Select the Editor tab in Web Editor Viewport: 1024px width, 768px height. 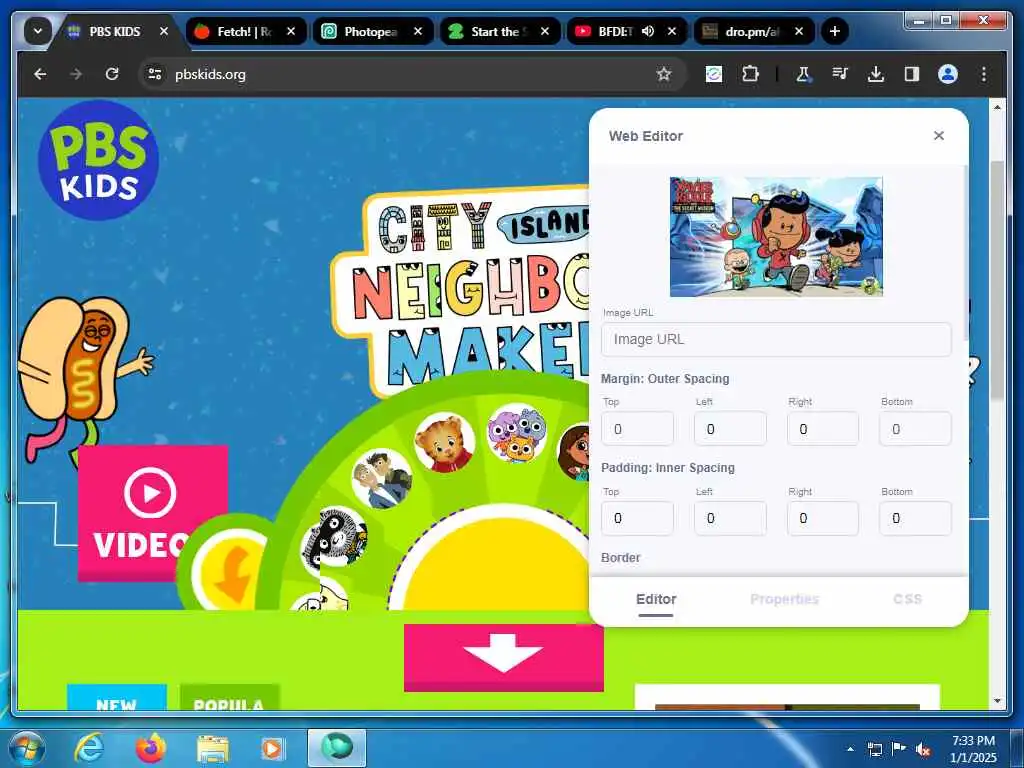click(656, 600)
